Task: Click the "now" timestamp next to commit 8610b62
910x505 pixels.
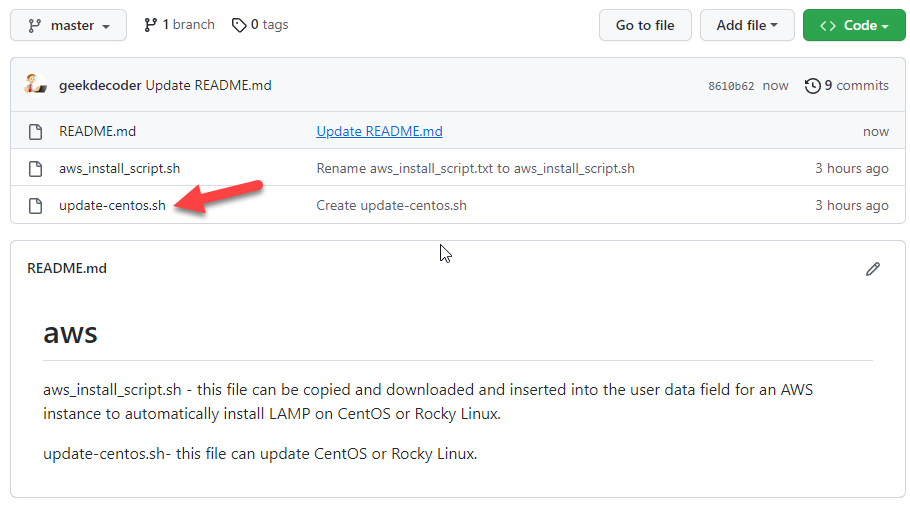Action: 775,86
